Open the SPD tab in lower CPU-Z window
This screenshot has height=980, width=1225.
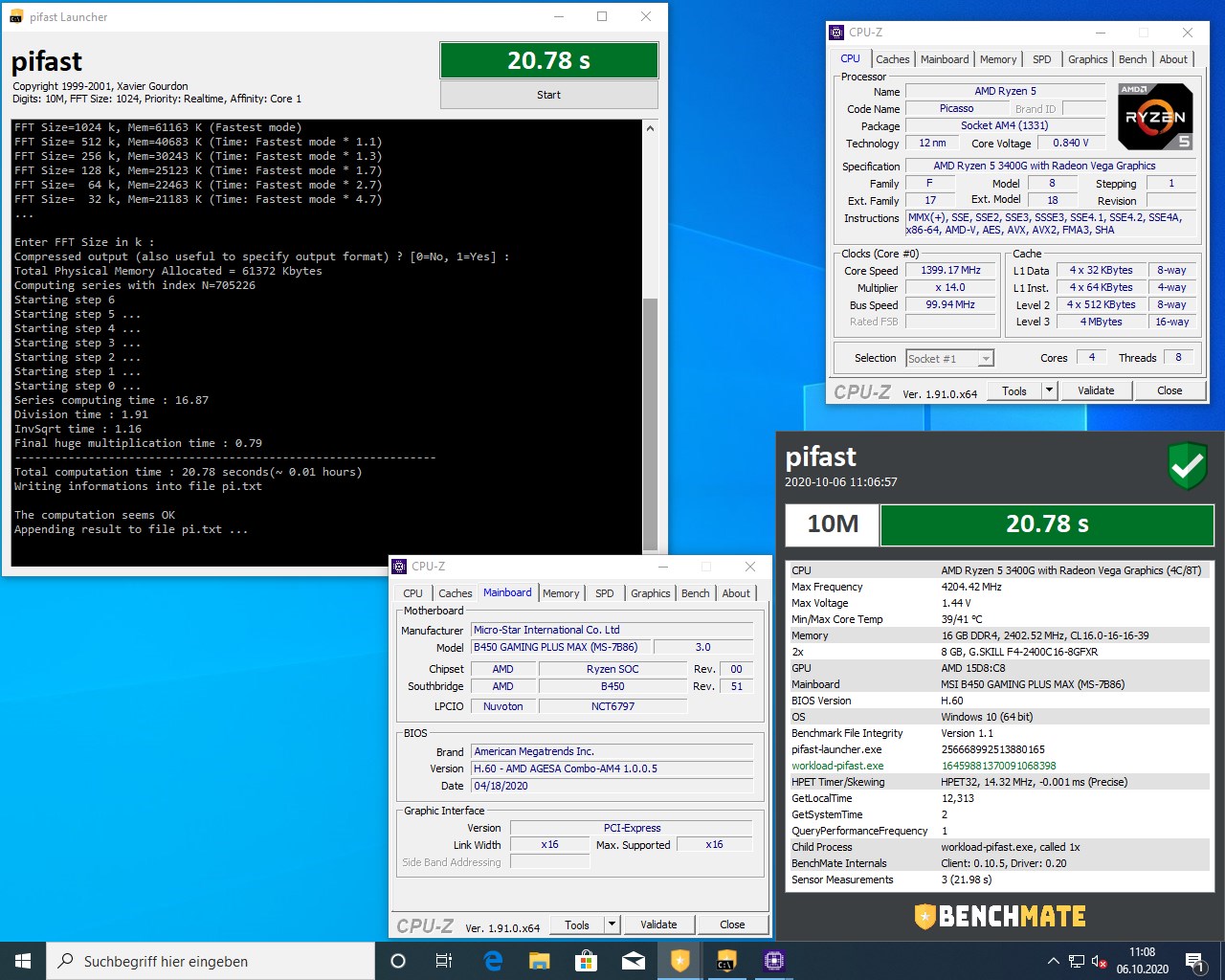(605, 593)
